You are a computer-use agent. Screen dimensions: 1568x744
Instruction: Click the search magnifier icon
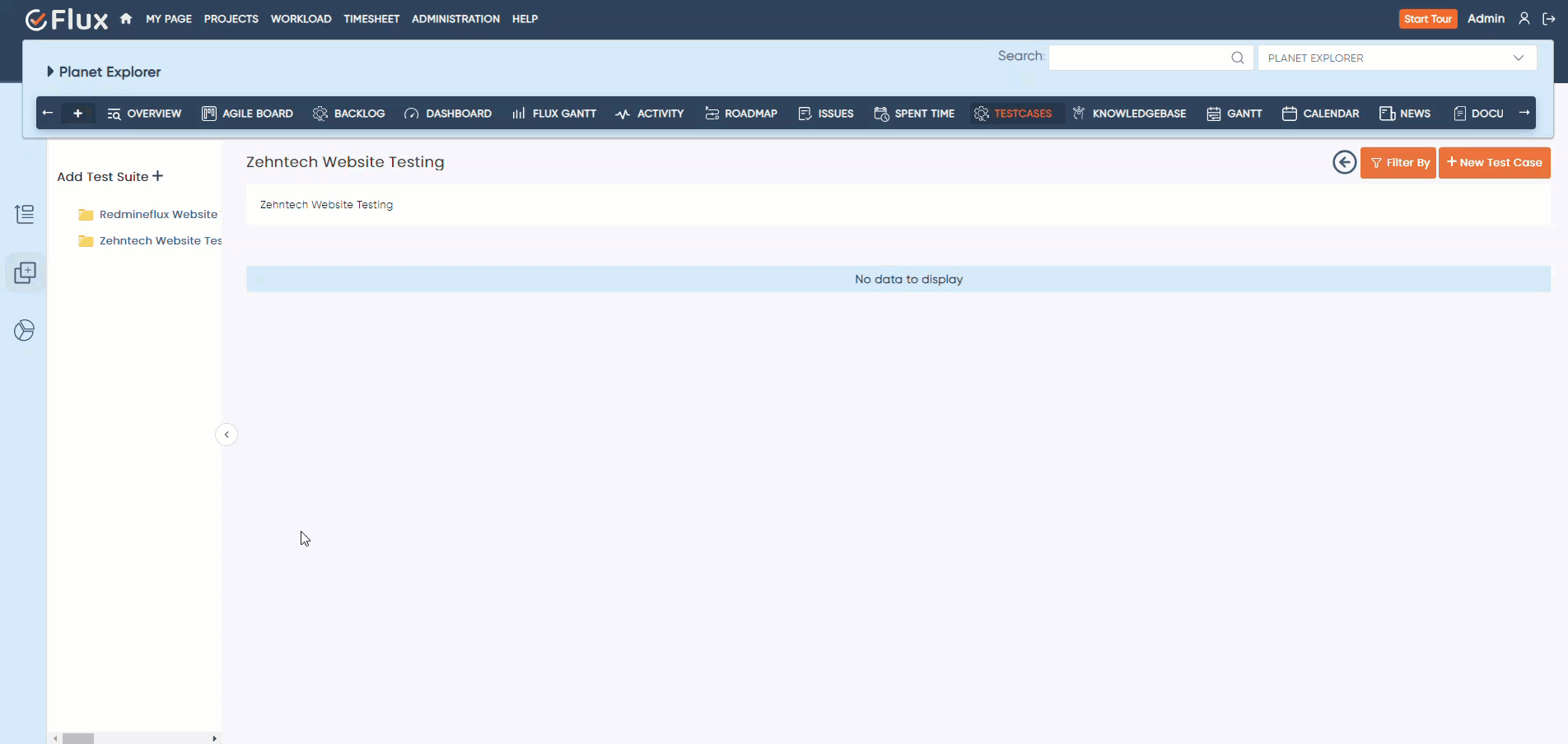1237,58
